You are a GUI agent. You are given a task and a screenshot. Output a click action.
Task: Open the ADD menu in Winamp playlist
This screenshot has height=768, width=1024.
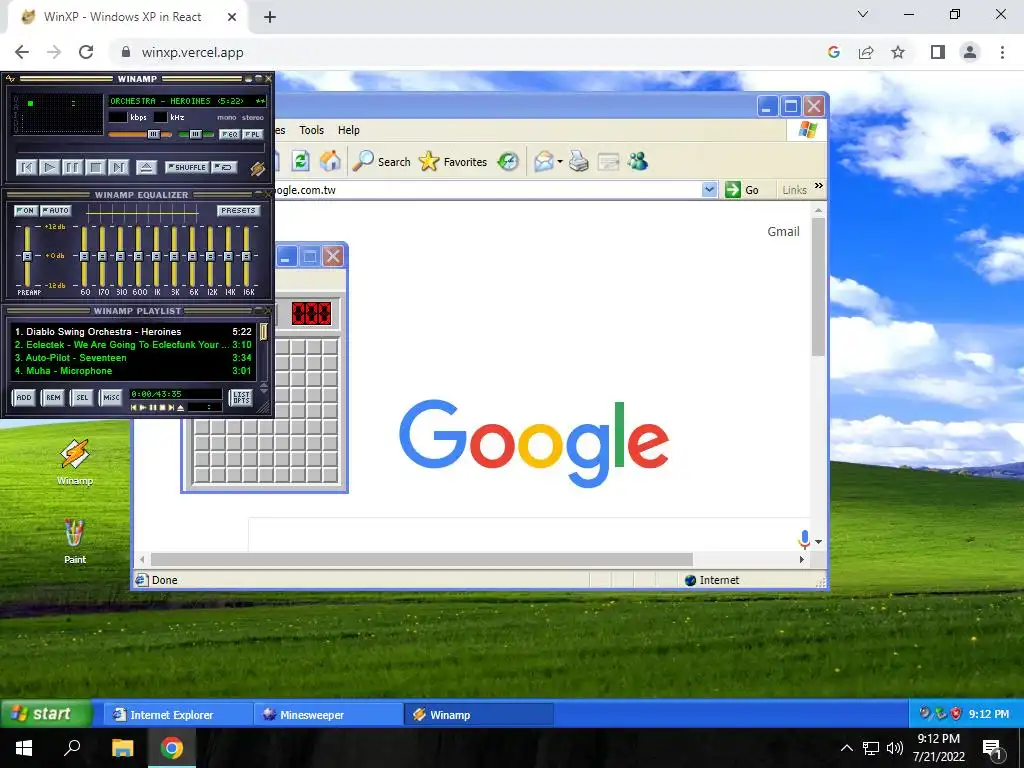pos(24,397)
